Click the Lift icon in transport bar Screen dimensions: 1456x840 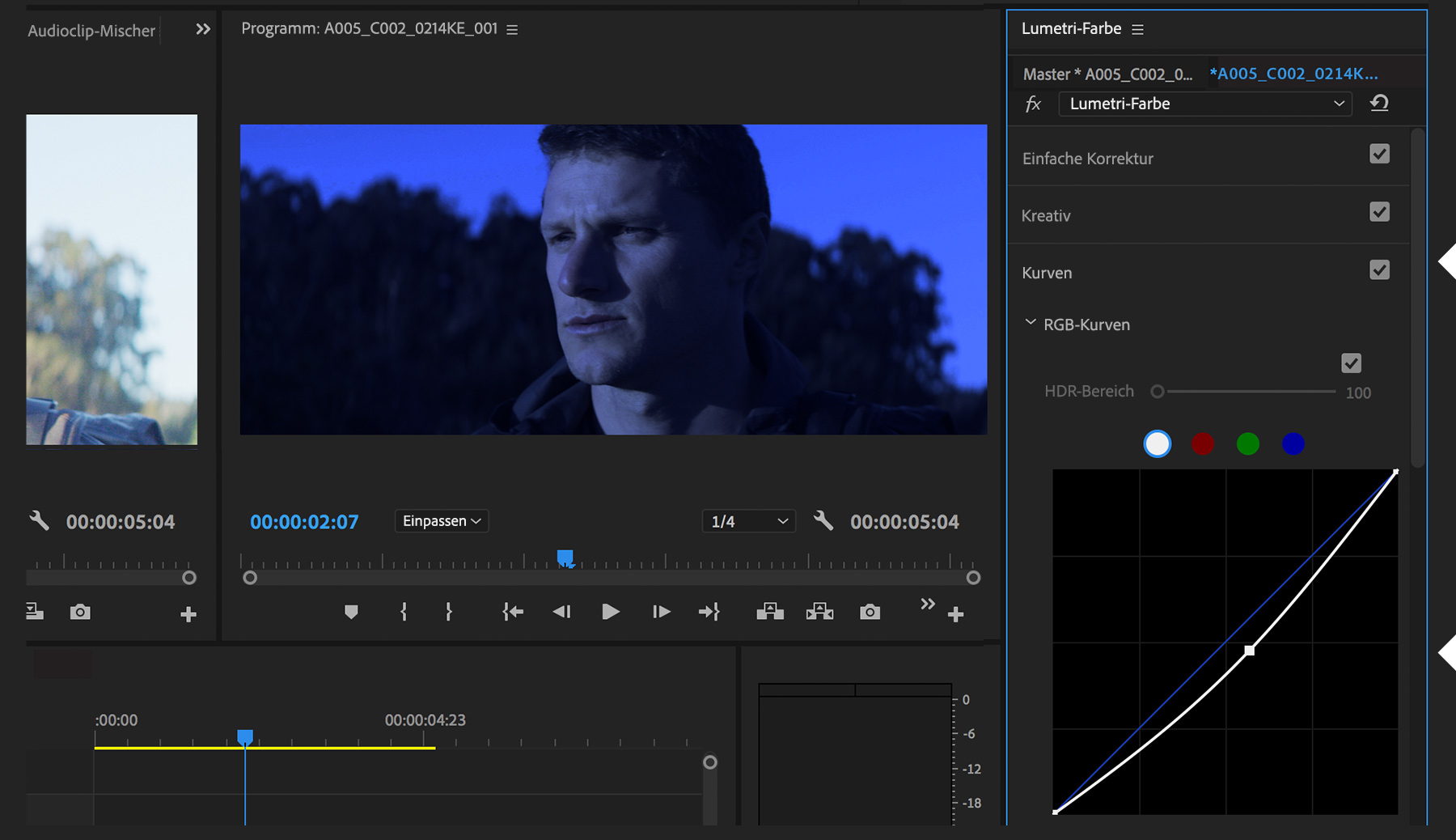pyautogui.click(x=770, y=612)
